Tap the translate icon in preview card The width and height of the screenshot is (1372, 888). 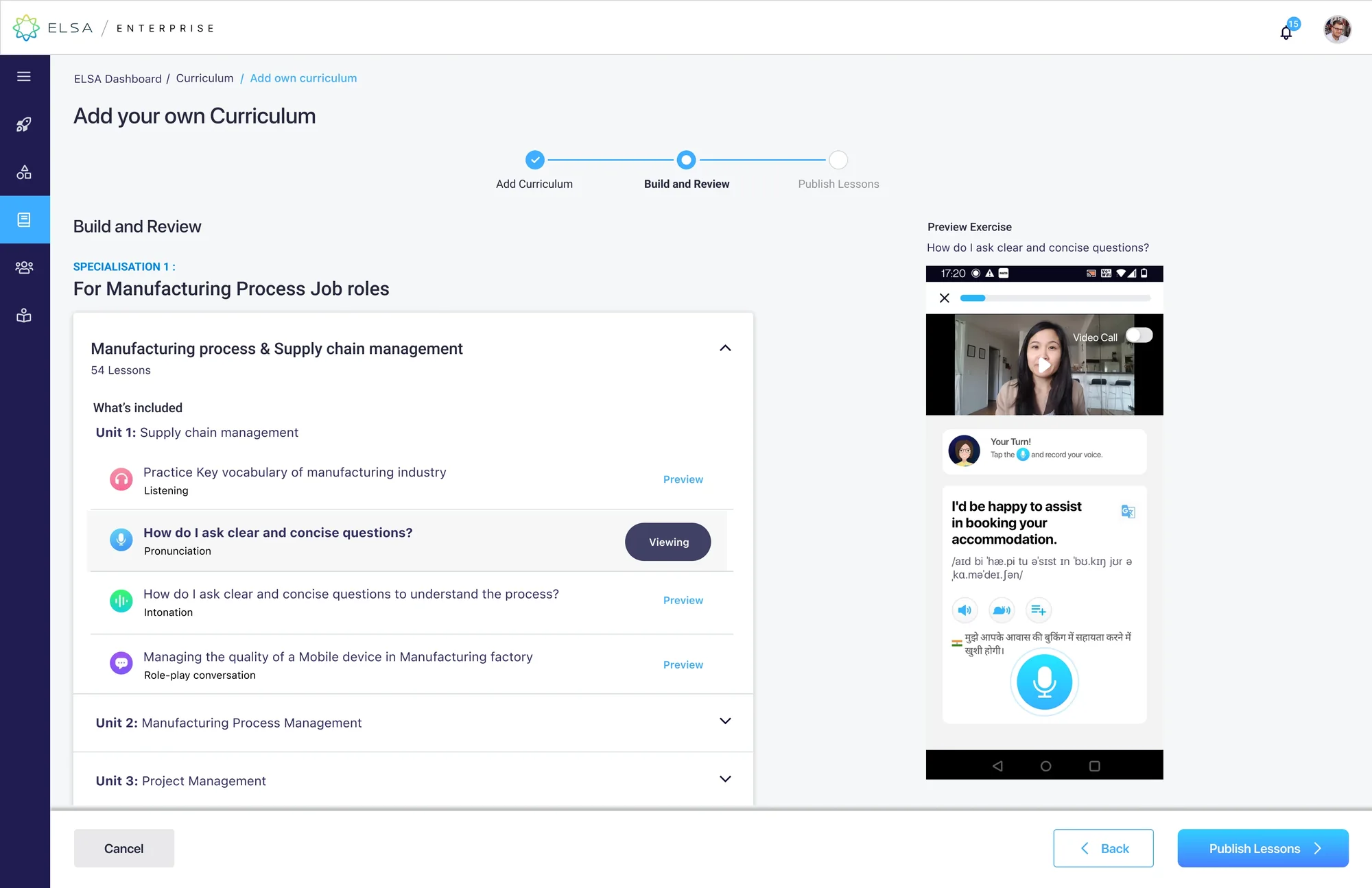tap(1128, 512)
